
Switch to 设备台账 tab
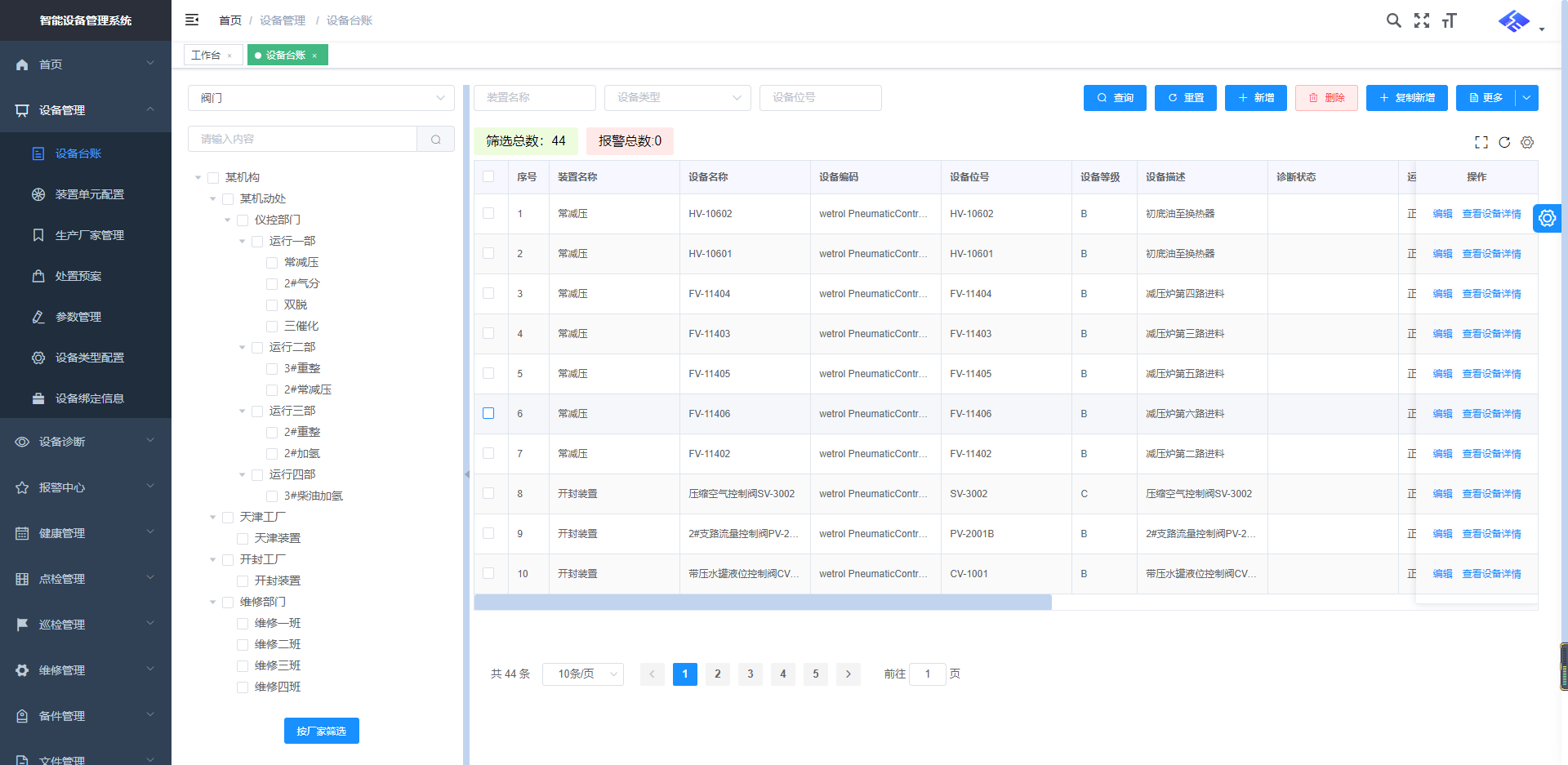tap(286, 55)
